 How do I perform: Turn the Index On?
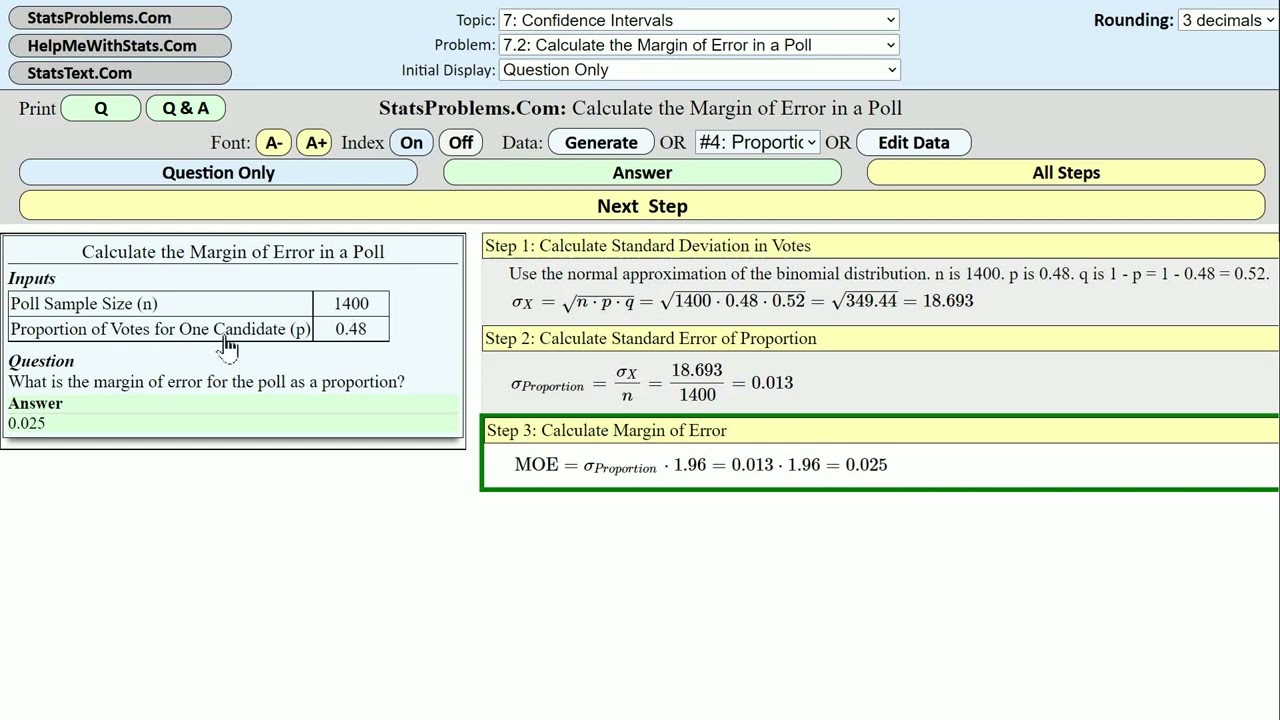pos(411,142)
